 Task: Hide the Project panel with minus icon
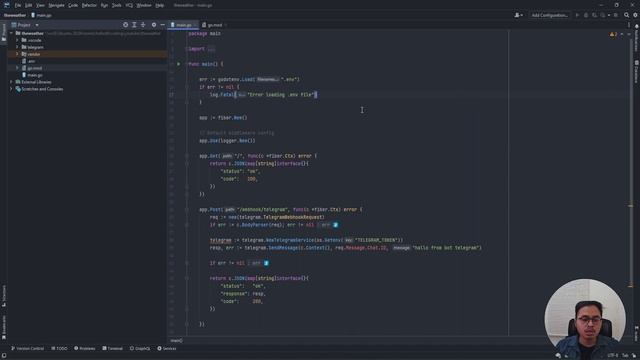tap(162, 25)
